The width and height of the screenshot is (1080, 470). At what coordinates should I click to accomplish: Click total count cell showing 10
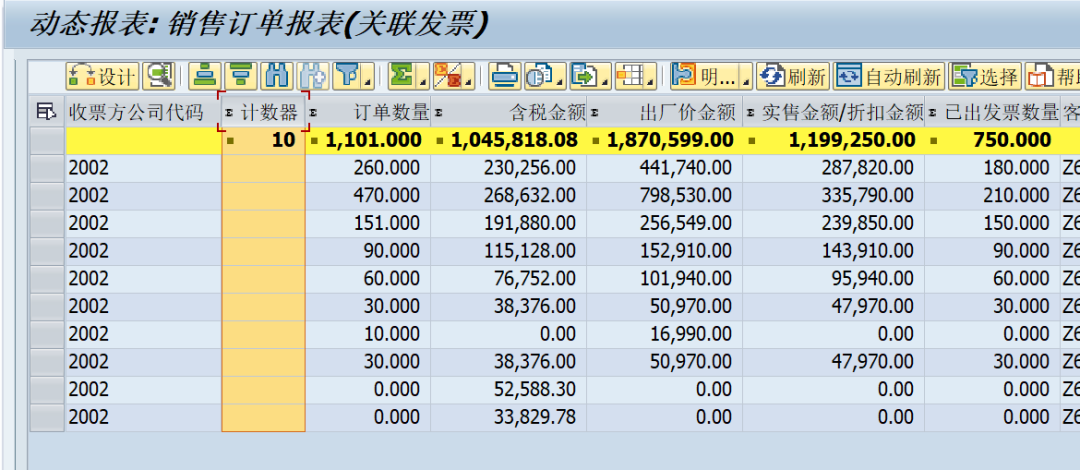pos(263,141)
